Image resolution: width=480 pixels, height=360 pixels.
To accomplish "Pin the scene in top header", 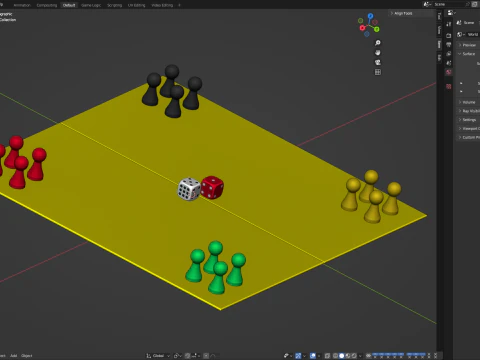I will point(467,4).
